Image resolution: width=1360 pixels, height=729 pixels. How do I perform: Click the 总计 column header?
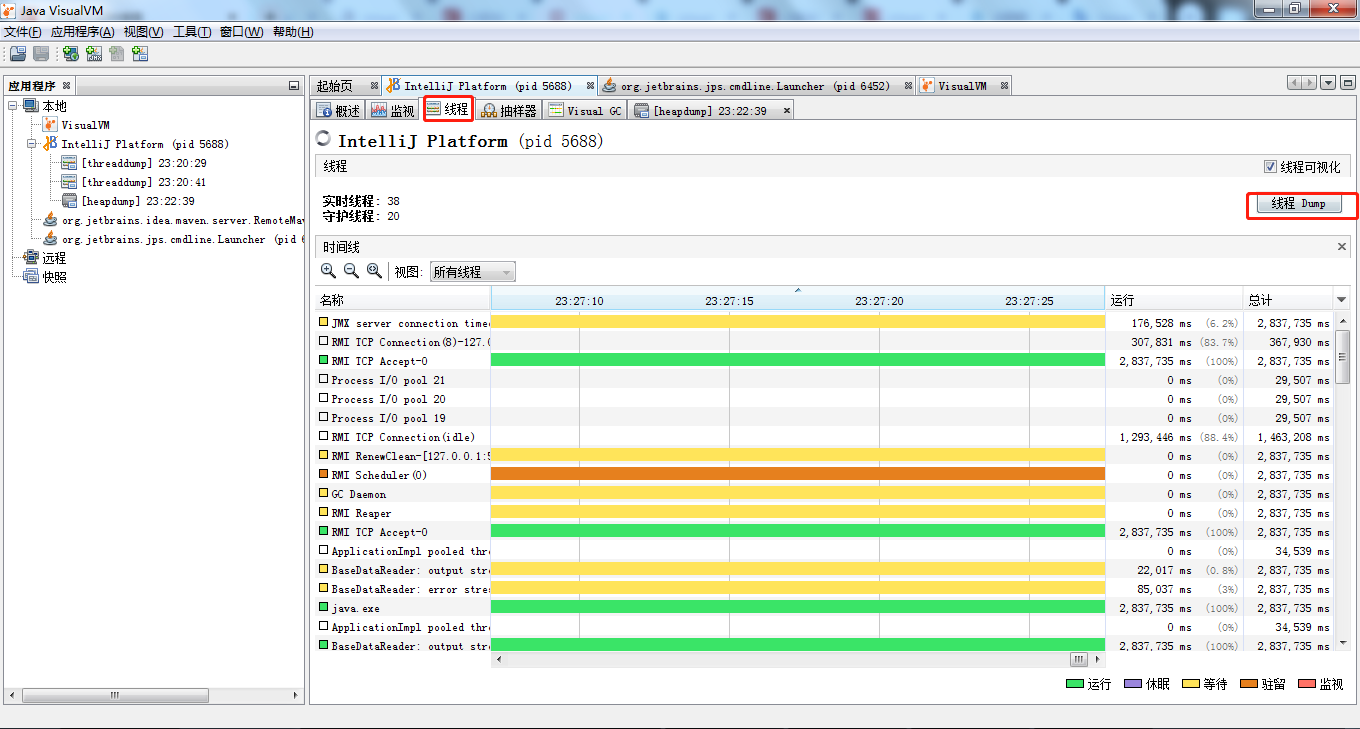(x=1289, y=300)
